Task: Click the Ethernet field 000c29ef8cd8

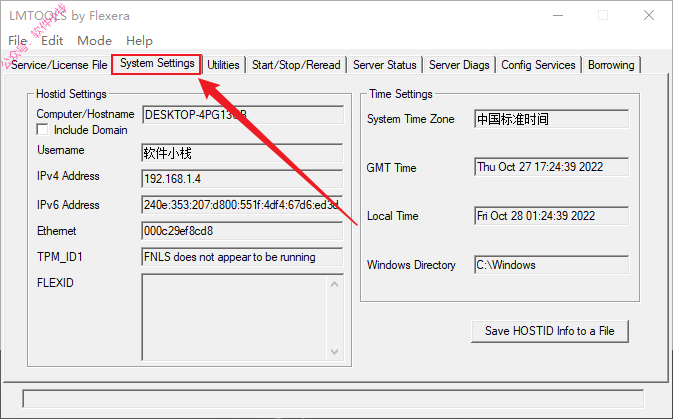Action: click(x=243, y=231)
